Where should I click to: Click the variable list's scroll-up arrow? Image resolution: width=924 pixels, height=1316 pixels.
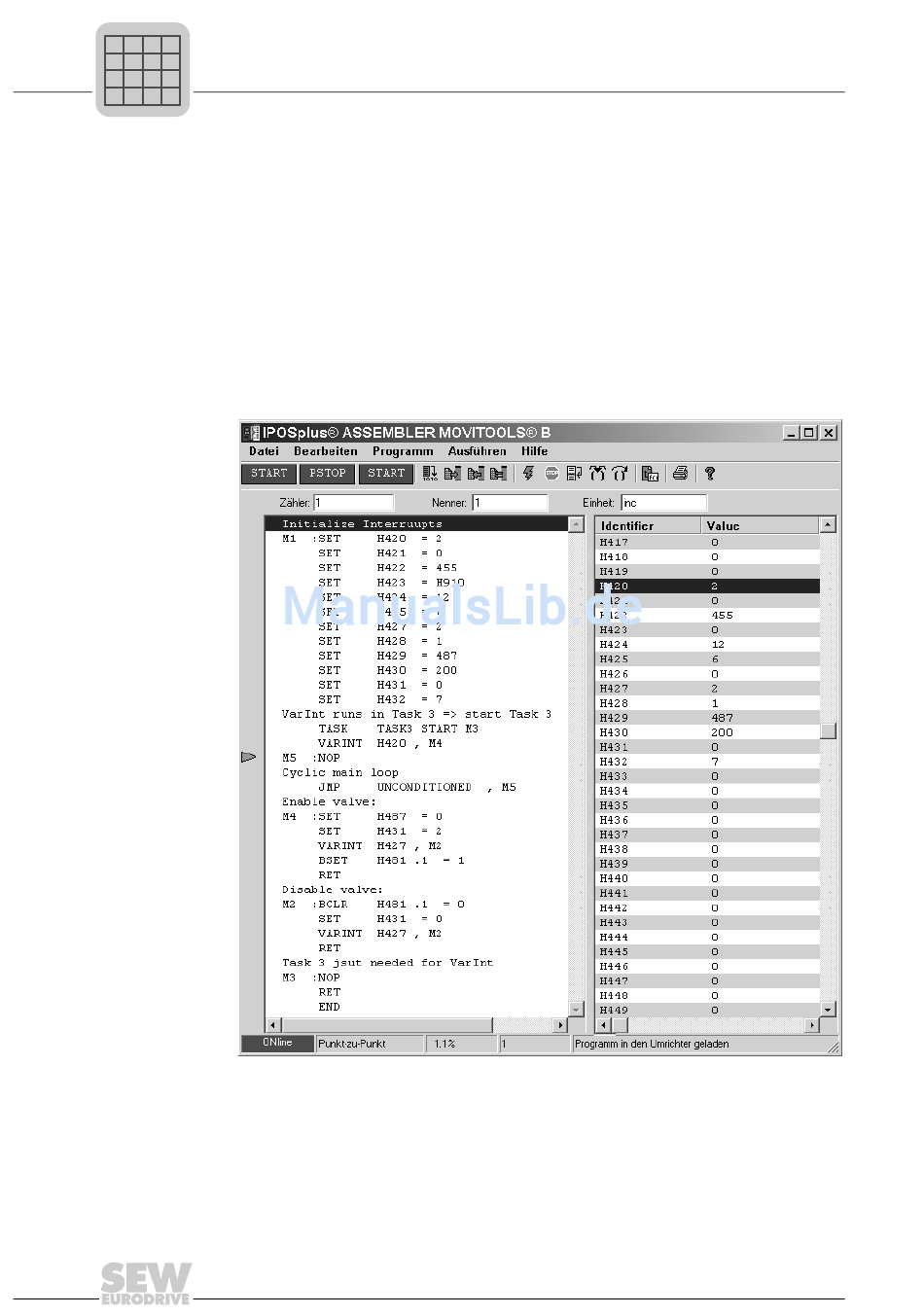828,525
